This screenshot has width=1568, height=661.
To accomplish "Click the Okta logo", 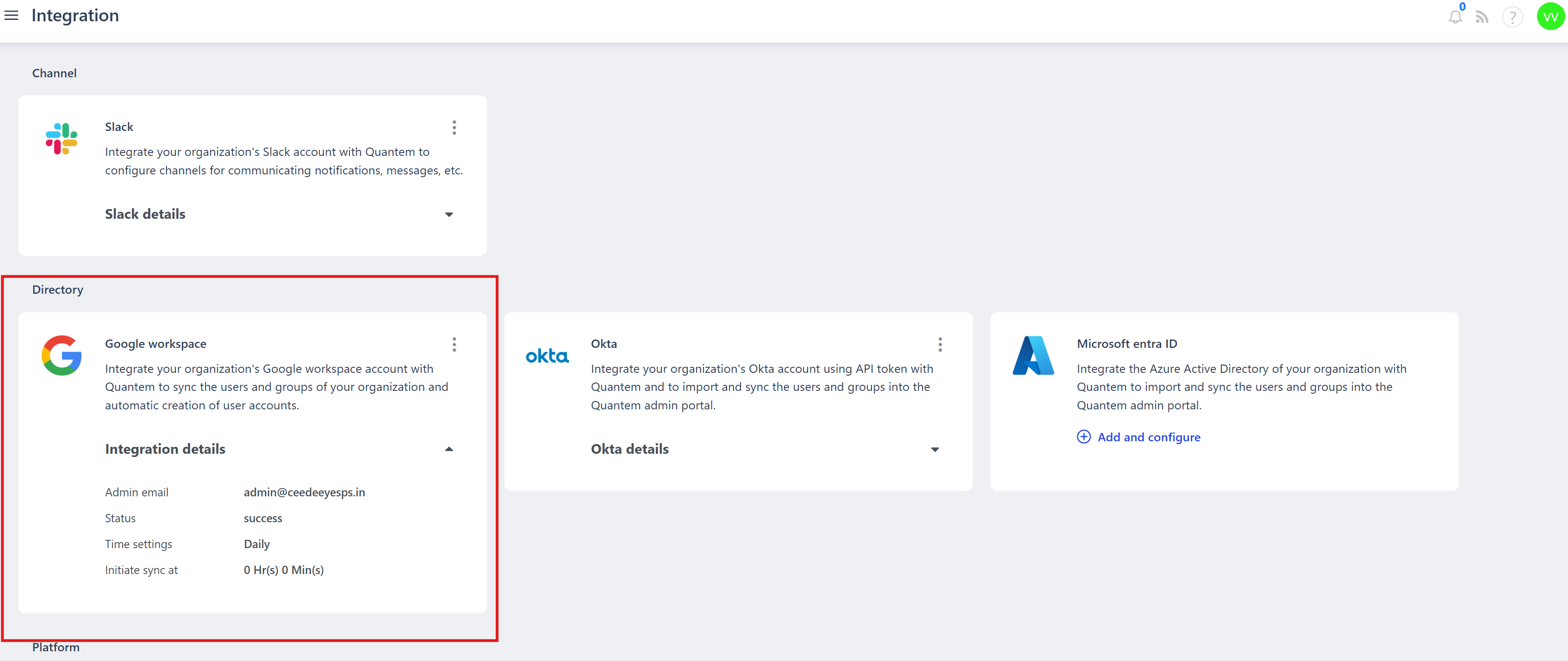I will [547, 356].
